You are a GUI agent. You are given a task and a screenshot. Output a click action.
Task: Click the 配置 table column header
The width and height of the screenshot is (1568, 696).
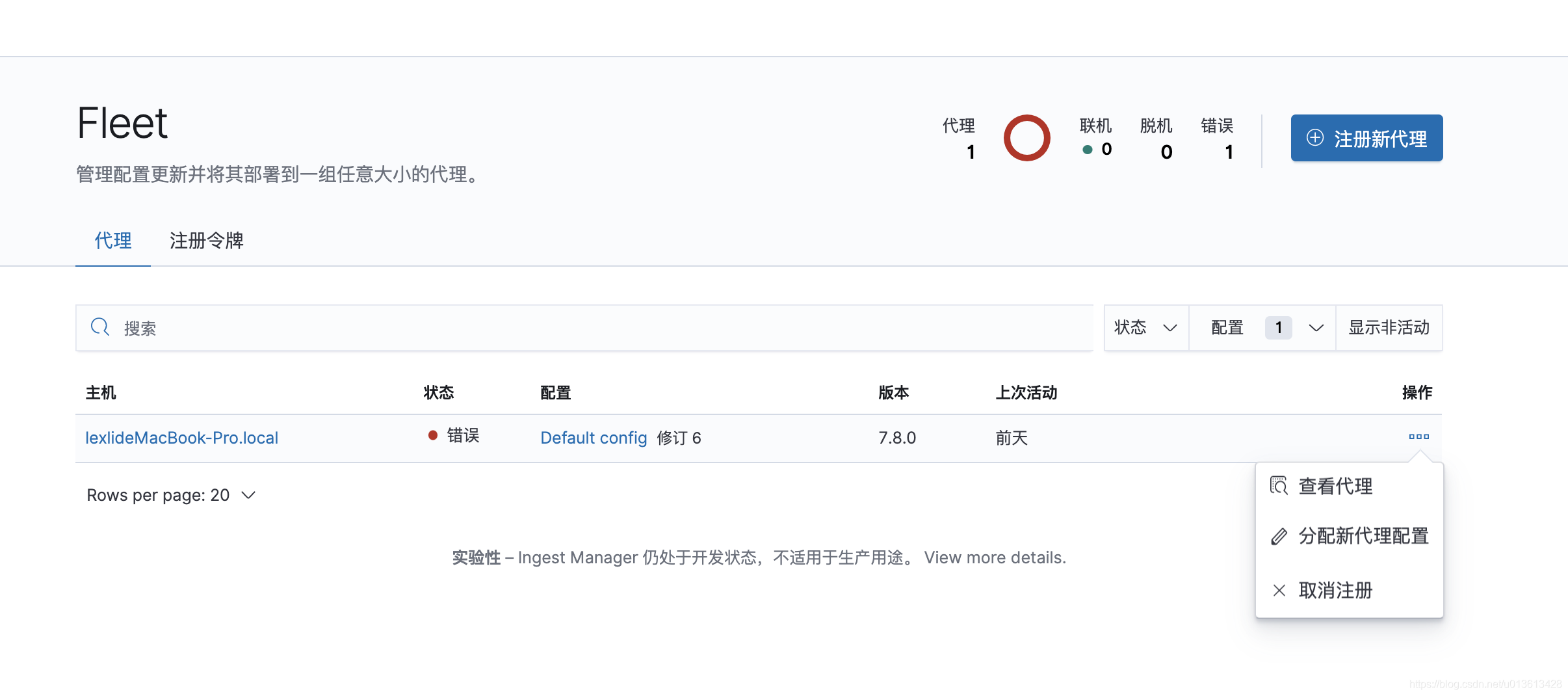pyautogui.click(x=556, y=392)
